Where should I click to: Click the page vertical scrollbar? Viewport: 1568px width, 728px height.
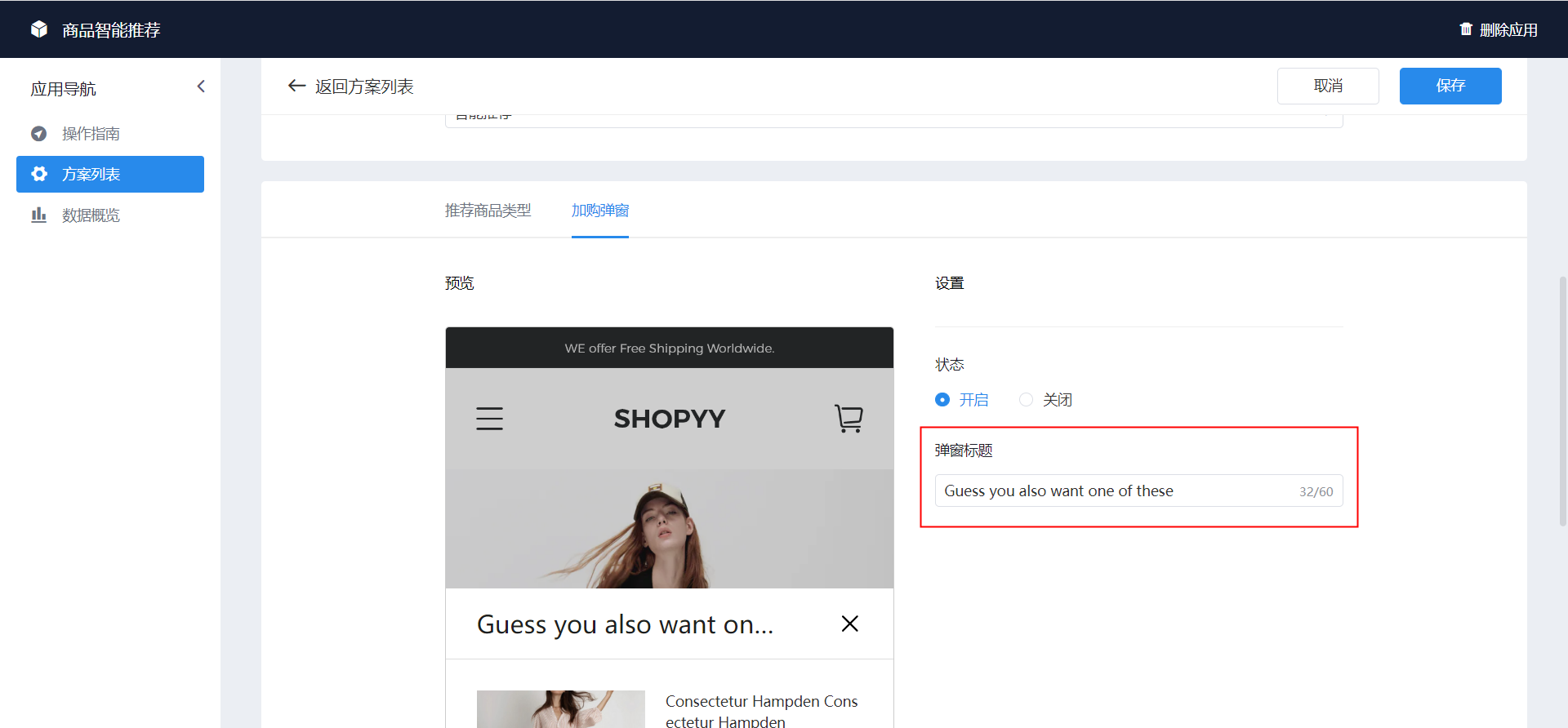tap(1563, 400)
